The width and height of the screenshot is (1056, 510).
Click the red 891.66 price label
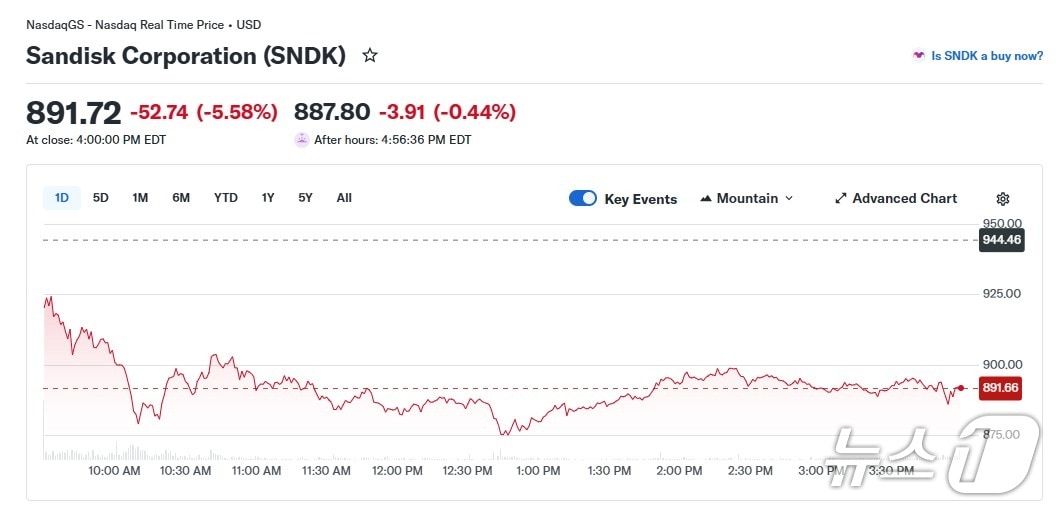point(1001,388)
